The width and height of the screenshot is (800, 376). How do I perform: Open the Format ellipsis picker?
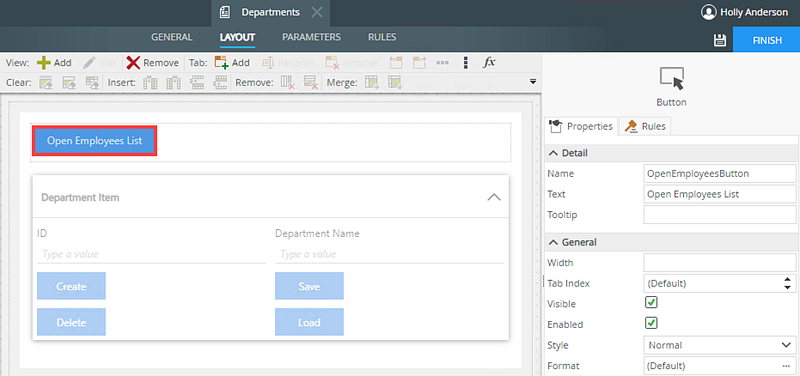tap(786, 366)
